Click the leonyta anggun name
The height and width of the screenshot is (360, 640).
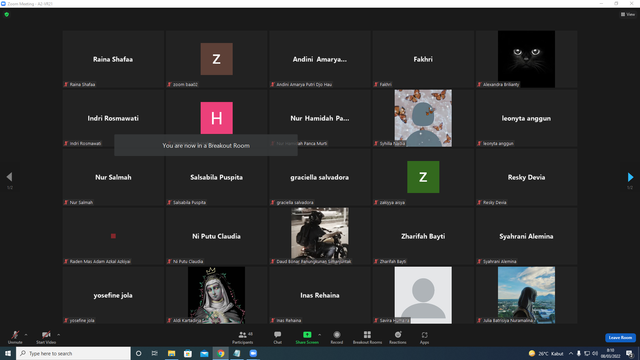526,118
